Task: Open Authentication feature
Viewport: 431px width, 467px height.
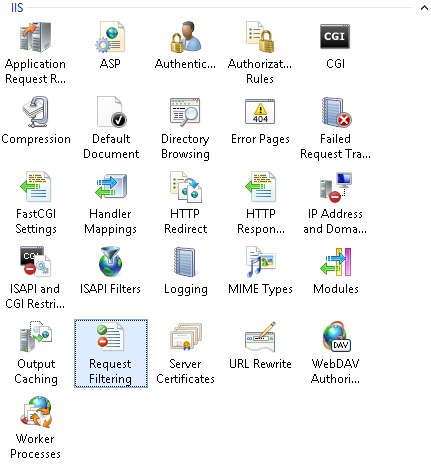Action: coord(185,45)
